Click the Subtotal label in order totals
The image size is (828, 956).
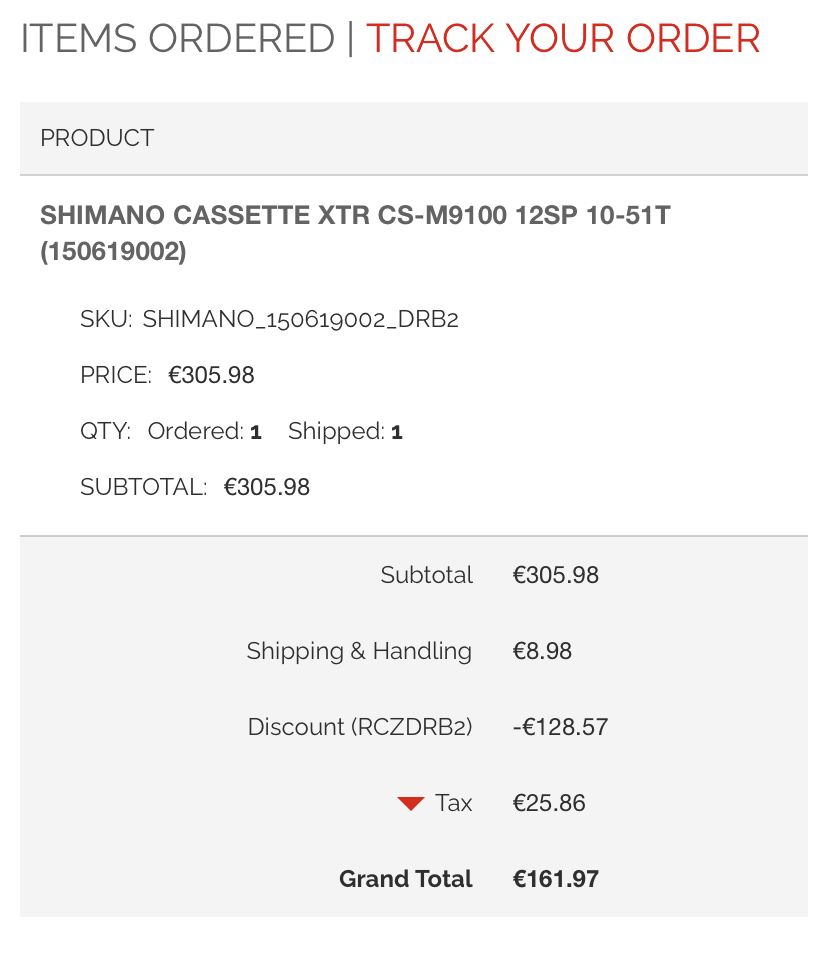point(426,575)
